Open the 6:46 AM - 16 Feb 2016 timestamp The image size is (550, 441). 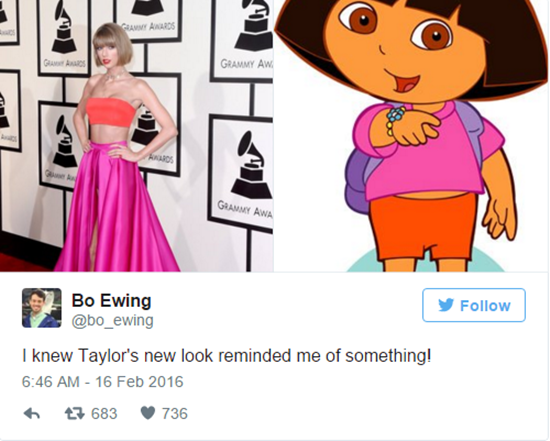click(102, 382)
